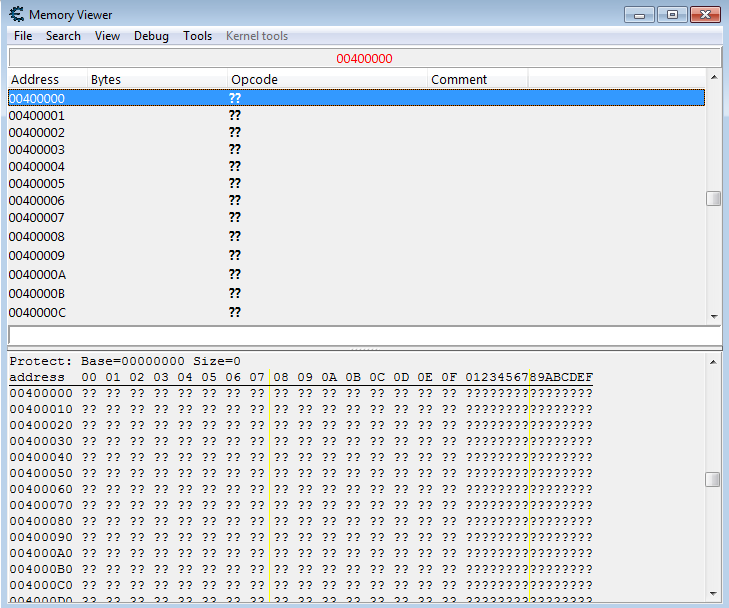This screenshot has width=729, height=608.
Task: Click the Cheat Engine icon in title bar
Action: click(17, 14)
